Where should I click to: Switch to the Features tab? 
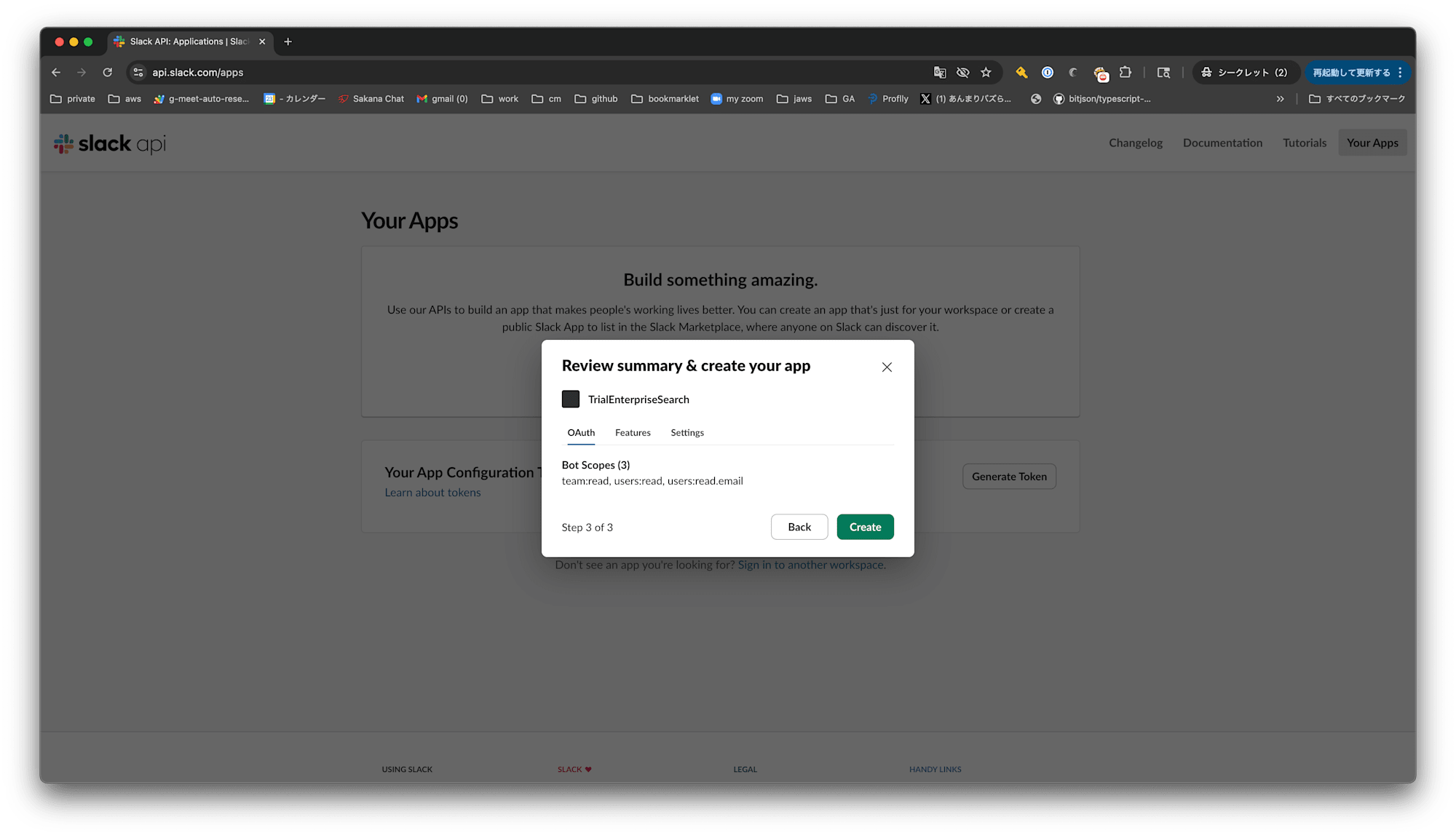coord(633,432)
